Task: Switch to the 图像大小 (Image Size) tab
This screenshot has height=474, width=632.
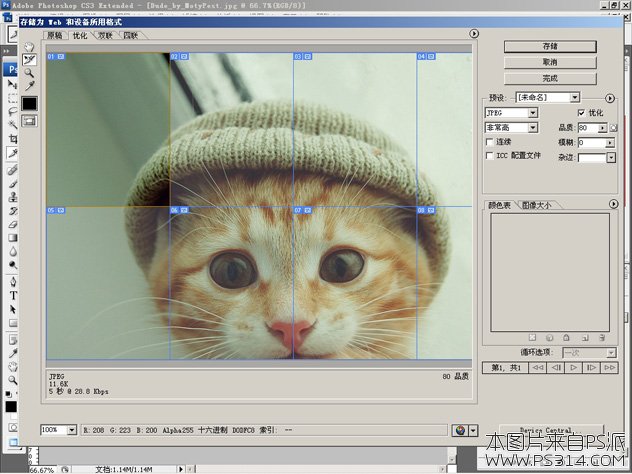Action: [x=535, y=205]
